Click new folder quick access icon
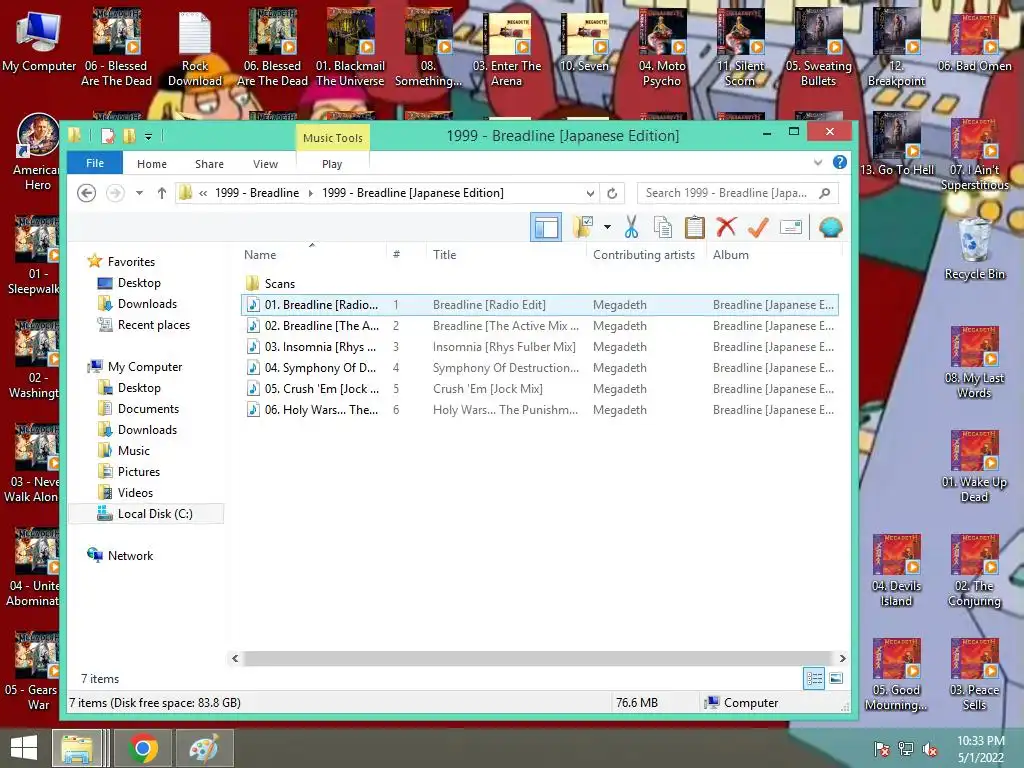 coord(129,136)
